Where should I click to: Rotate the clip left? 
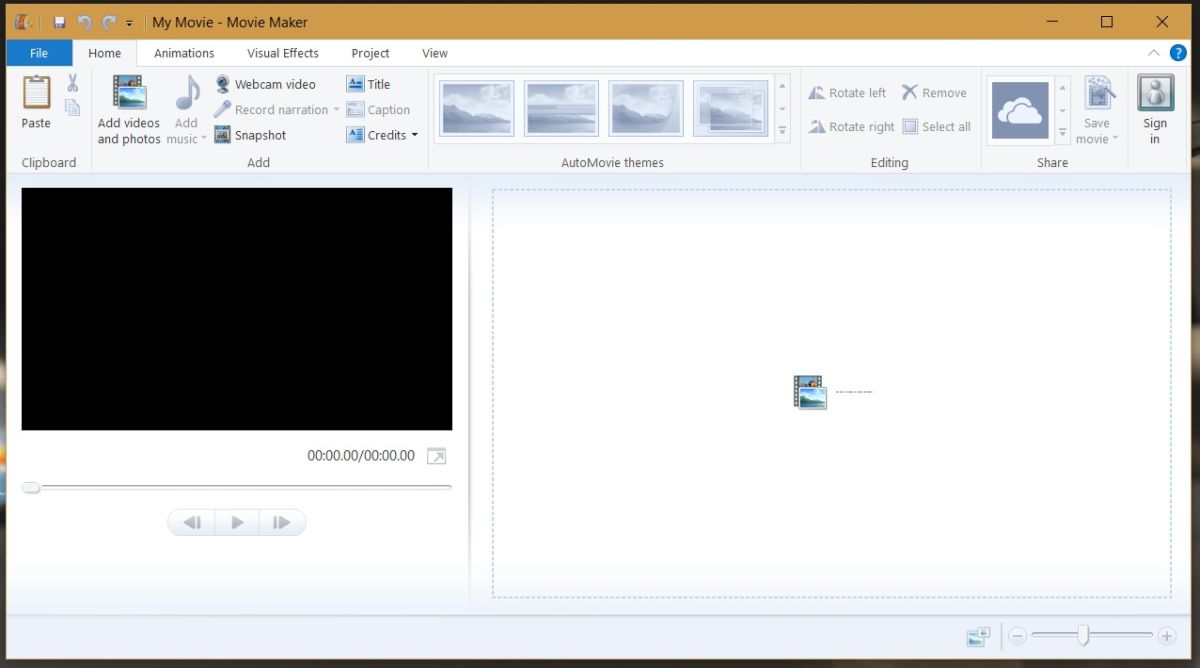tap(846, 92)
